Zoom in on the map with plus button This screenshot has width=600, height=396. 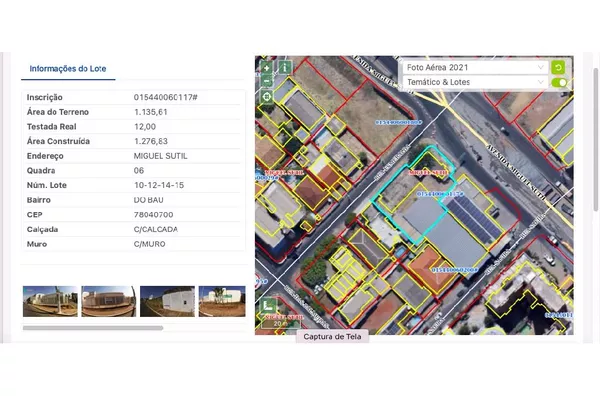pyautogui.click(x=267, y=68)
